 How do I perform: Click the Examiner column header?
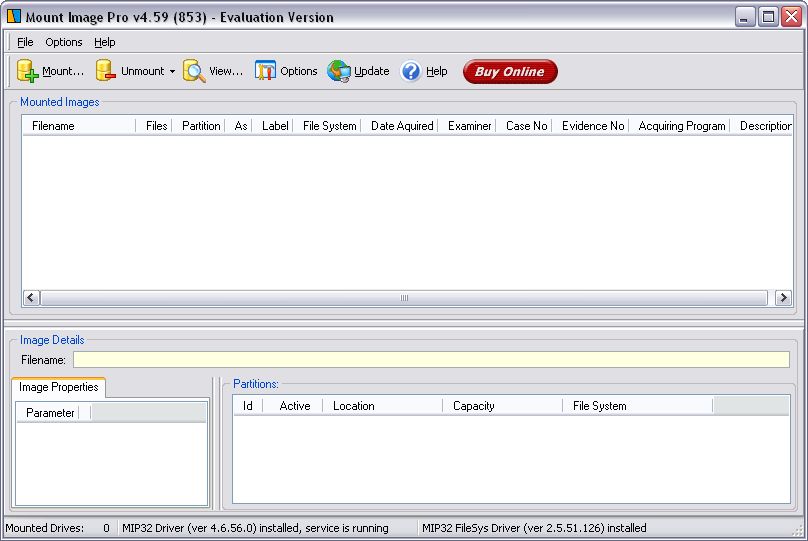coord(467,126)
